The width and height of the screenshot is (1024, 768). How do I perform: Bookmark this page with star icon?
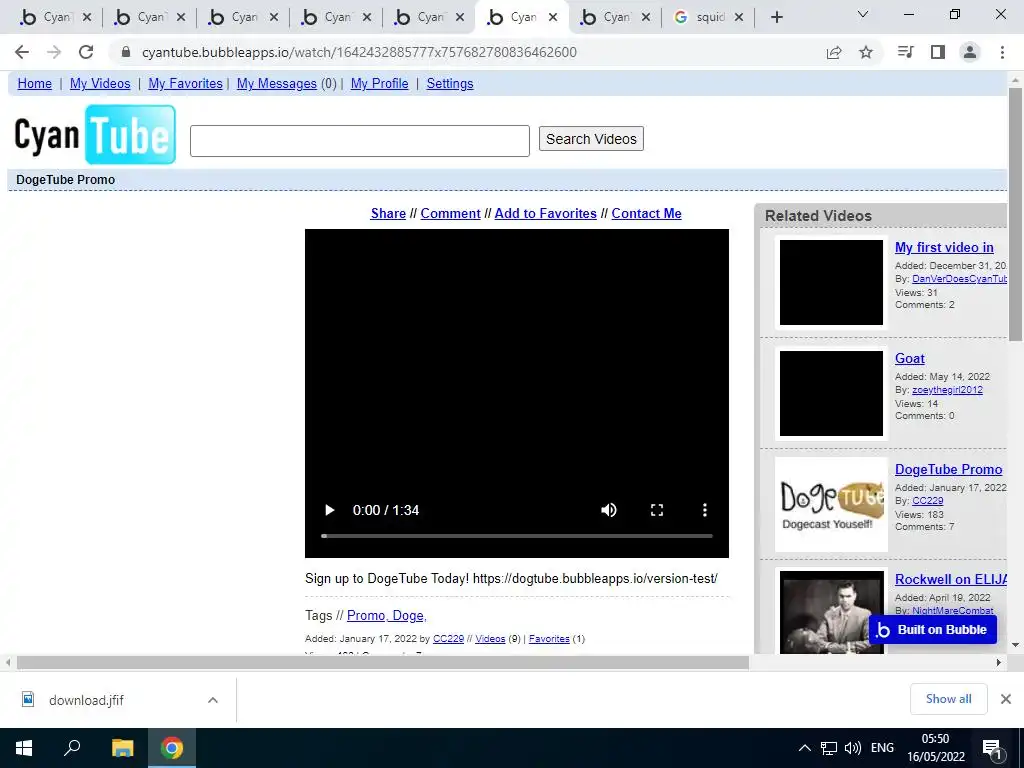pyautogui.click(x=866, y=52)
